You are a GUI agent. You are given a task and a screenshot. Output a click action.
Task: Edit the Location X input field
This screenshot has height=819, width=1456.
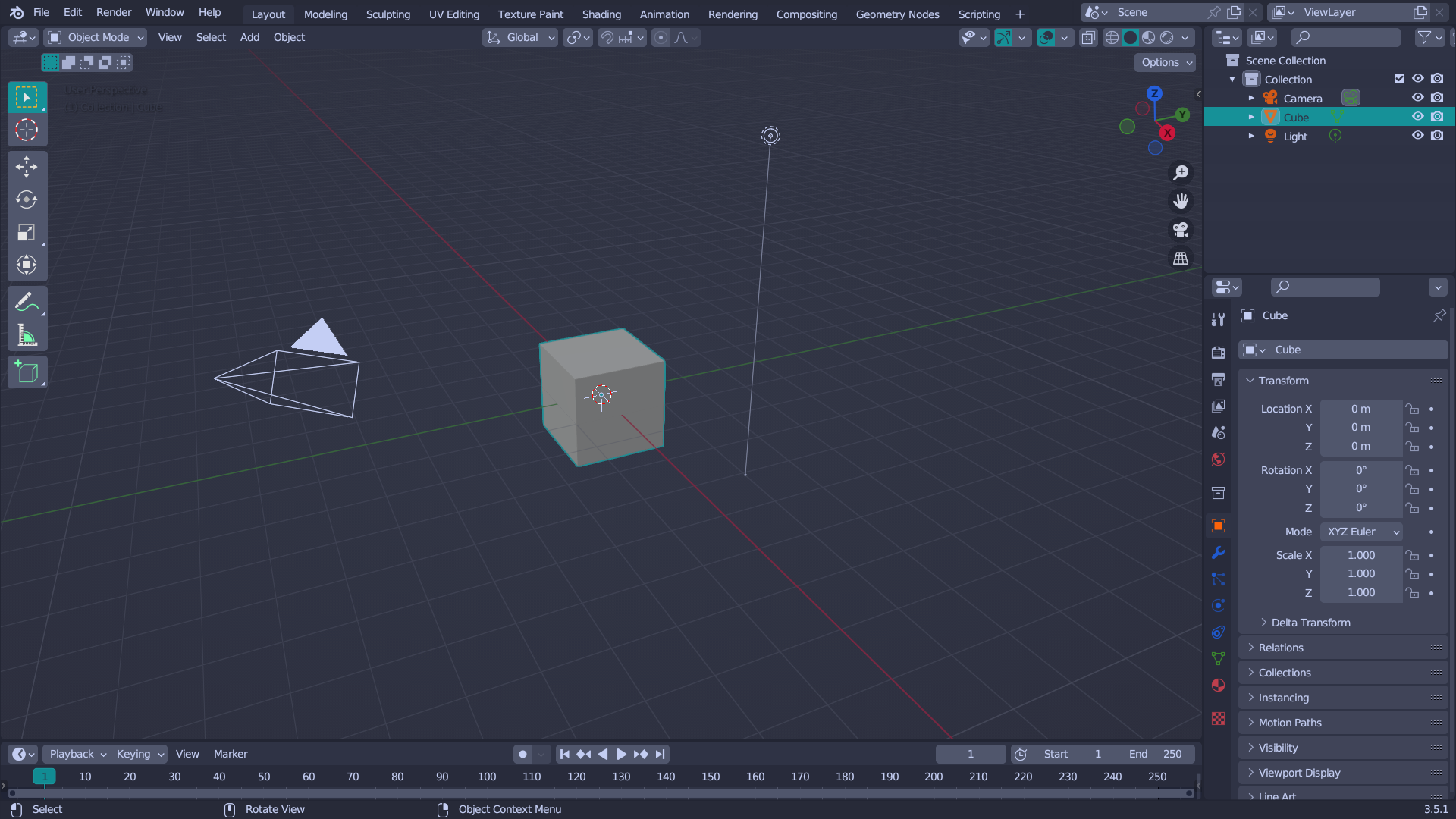1362,408
